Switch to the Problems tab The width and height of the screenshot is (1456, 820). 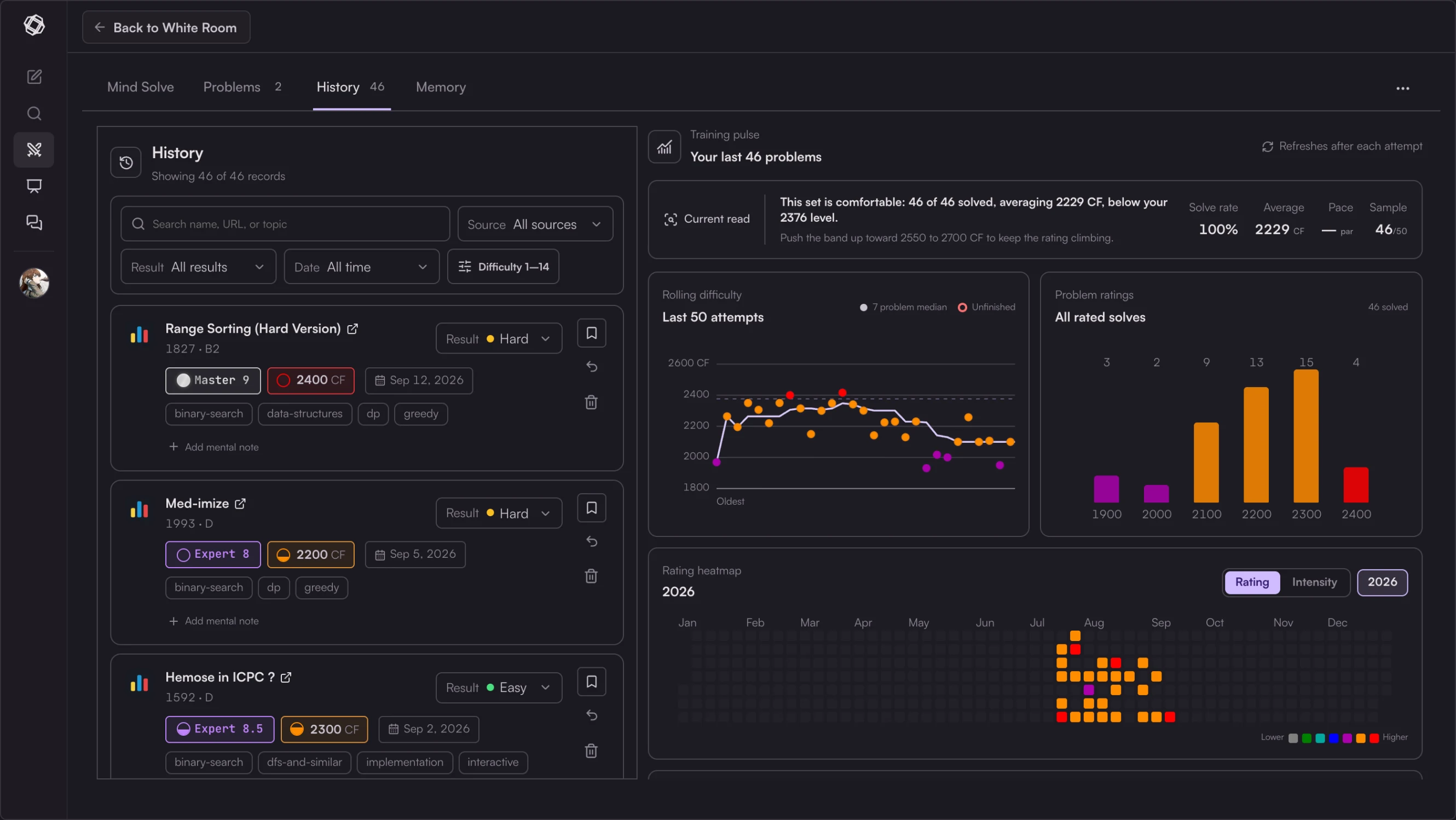242,87
